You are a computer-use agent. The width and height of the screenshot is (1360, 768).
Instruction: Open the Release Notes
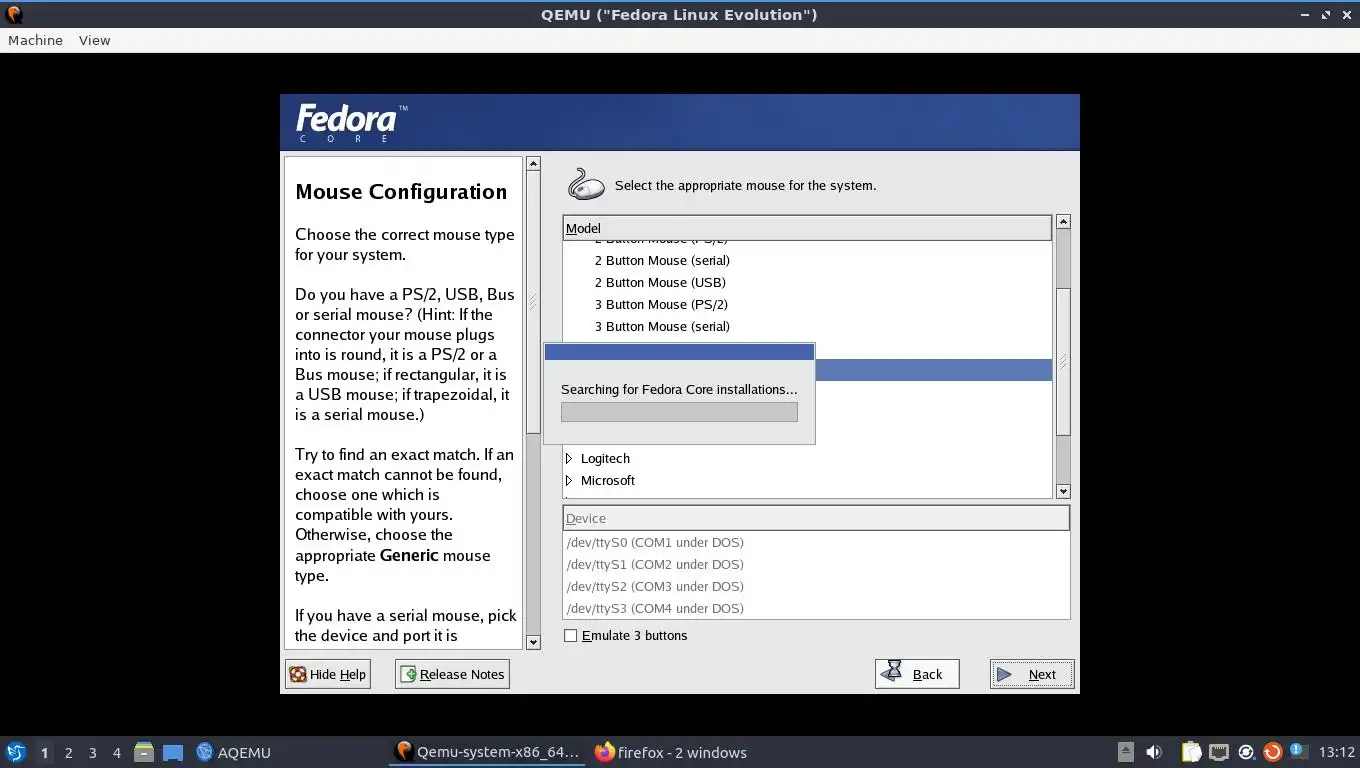pyautogui.click(x=452, y=674)
